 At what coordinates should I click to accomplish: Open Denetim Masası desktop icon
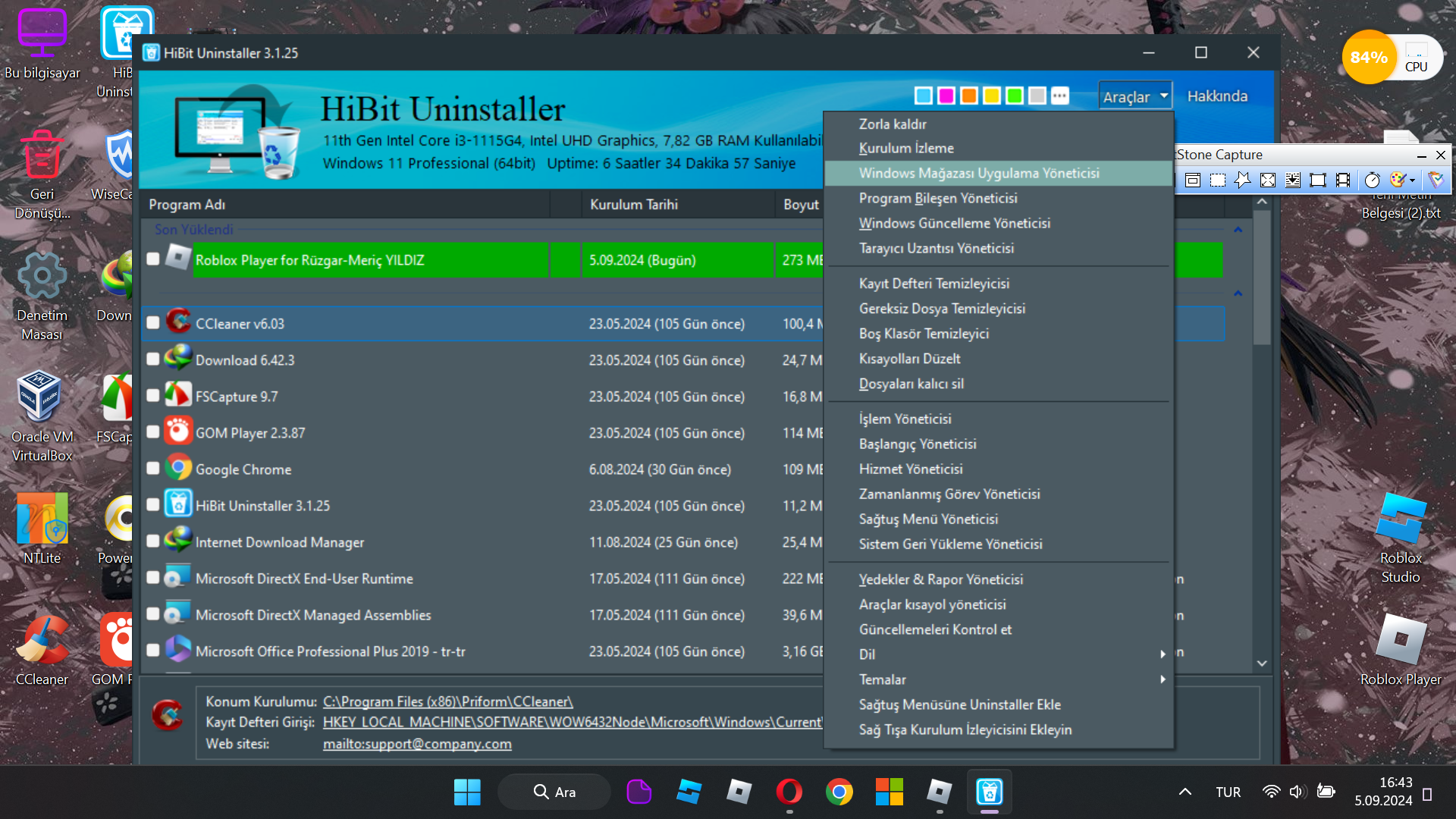point(42,296)
